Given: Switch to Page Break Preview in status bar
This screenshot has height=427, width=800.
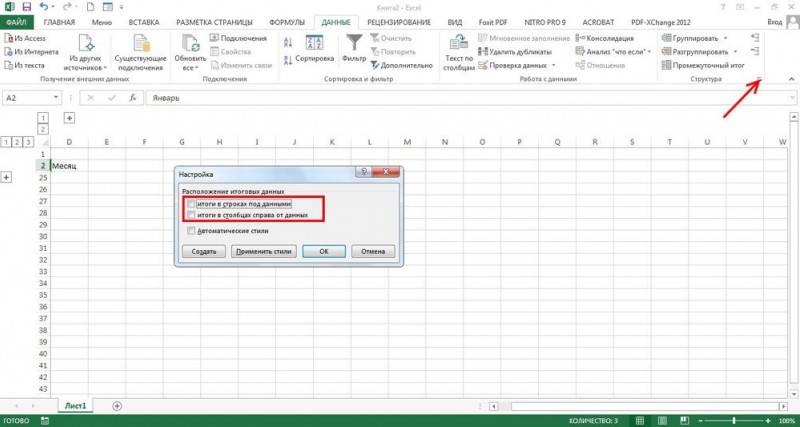Looking at the screenshot, I should (x=687, y=421).
